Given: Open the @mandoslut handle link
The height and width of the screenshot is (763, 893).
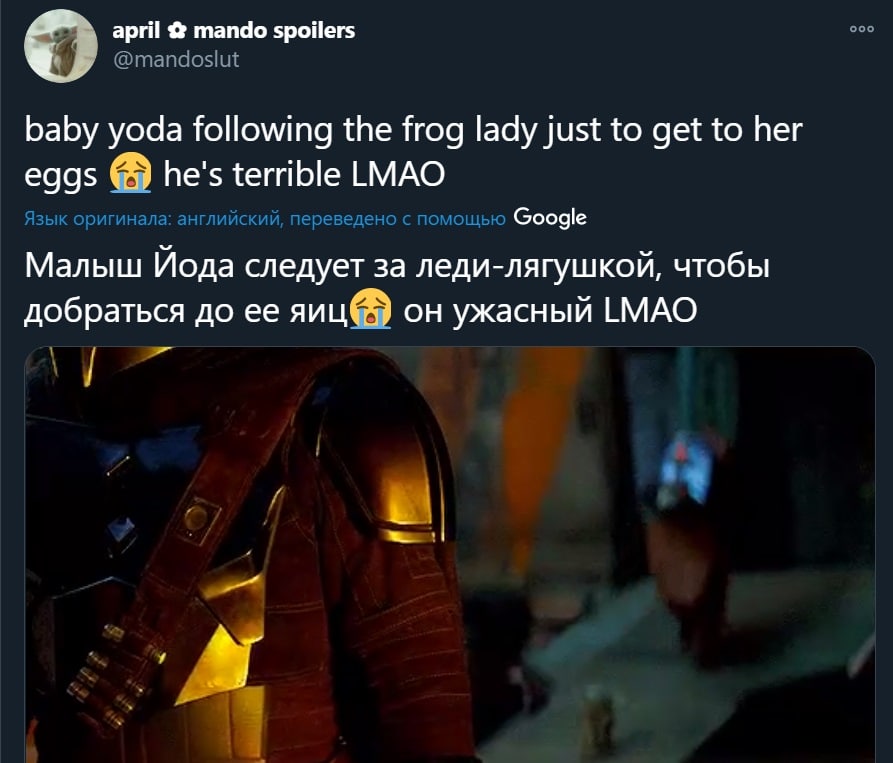Looking at the screenshot, I should (x=177, y=60).
